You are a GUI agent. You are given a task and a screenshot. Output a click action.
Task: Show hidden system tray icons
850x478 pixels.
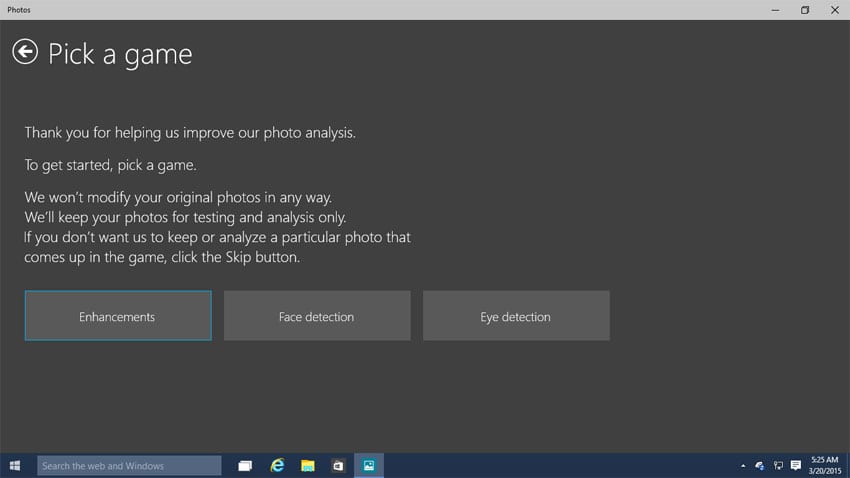coord(742,466)
